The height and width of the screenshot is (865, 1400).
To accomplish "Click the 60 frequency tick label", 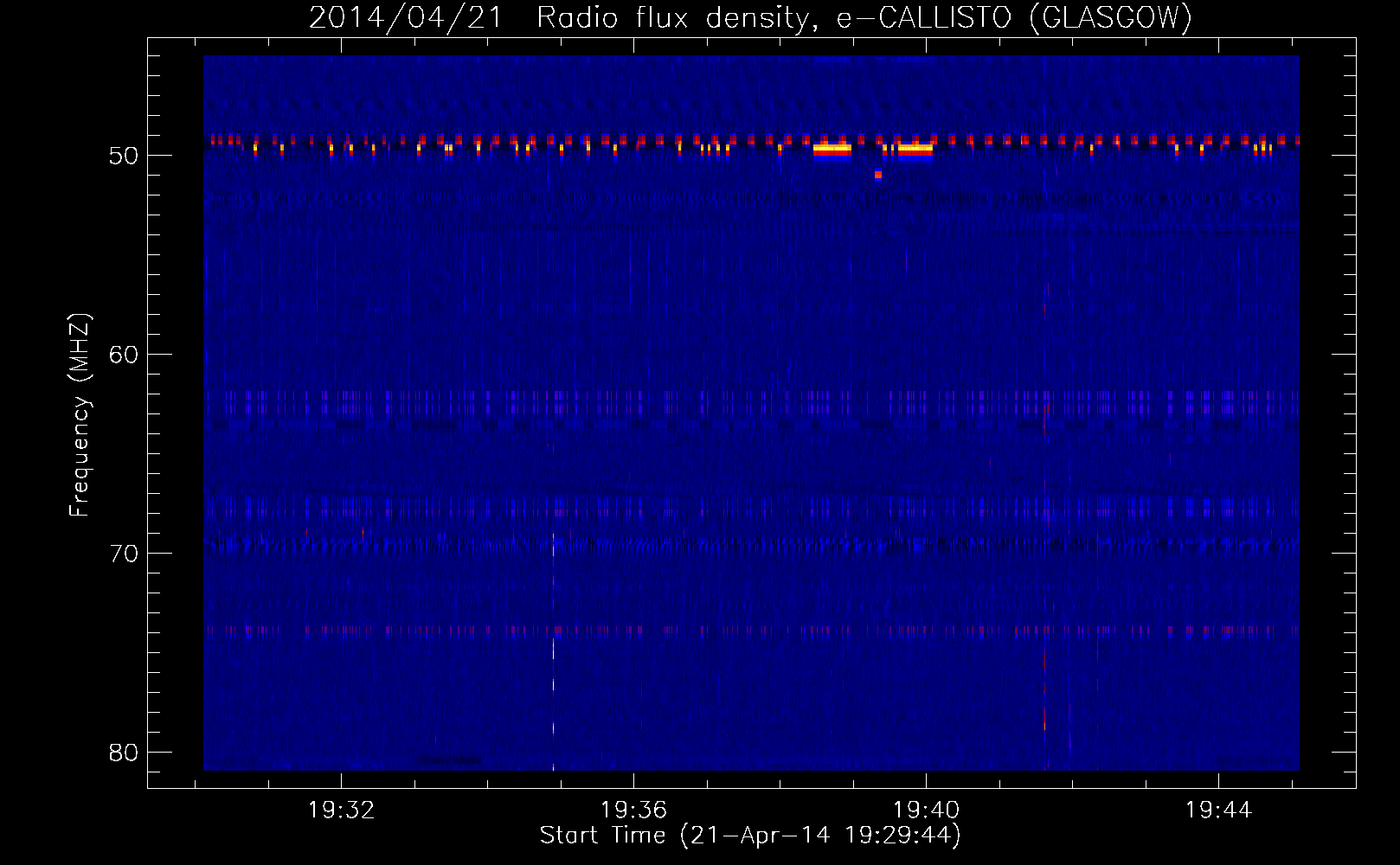I will [125, 355].
